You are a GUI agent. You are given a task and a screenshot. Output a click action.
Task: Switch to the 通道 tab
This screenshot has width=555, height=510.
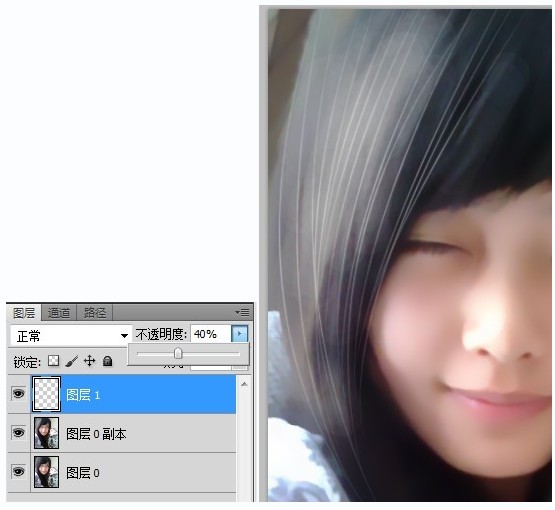click(59, 313)
